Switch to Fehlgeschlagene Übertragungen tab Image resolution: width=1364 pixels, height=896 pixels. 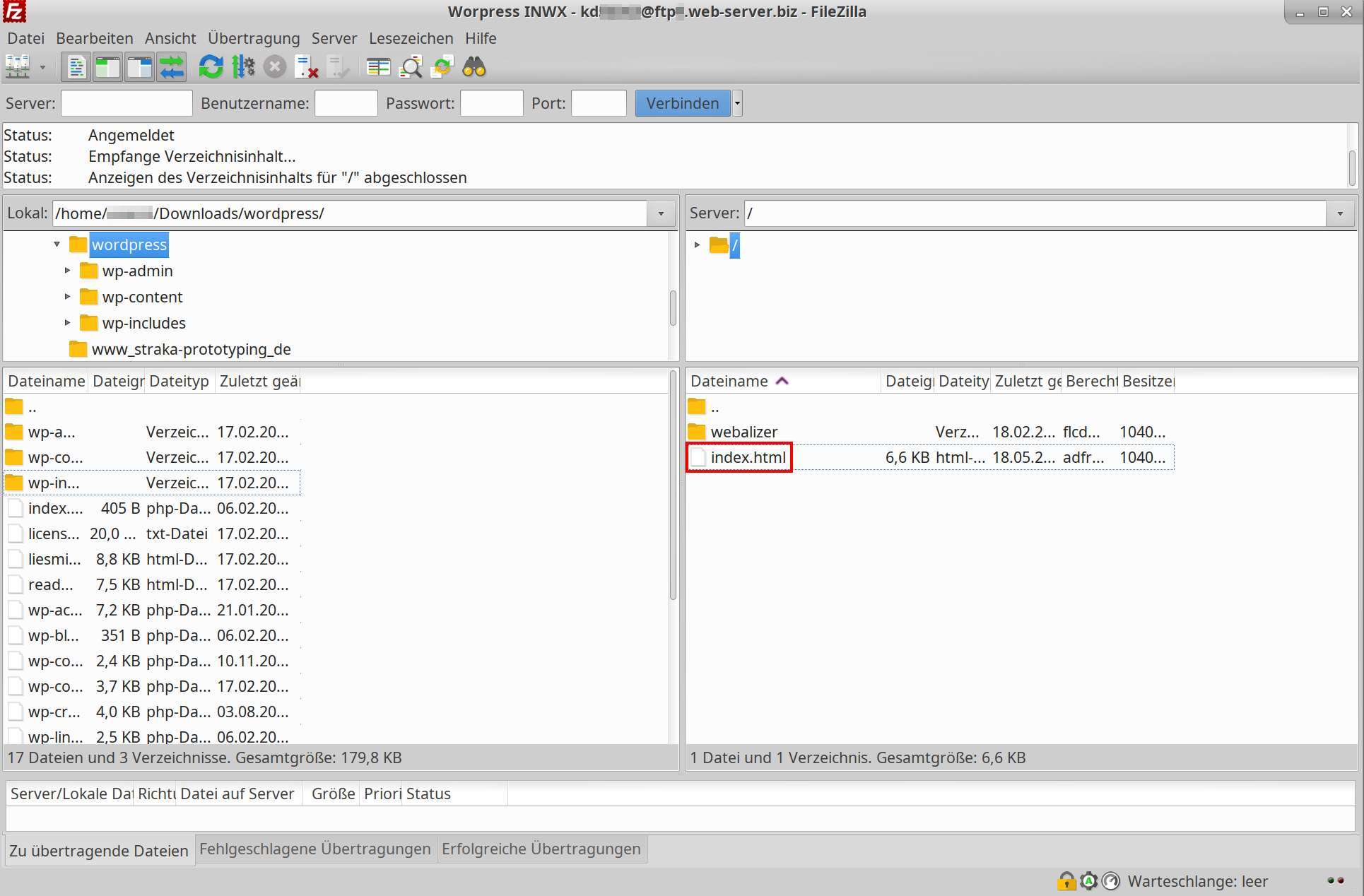click(x=314, y=849)
